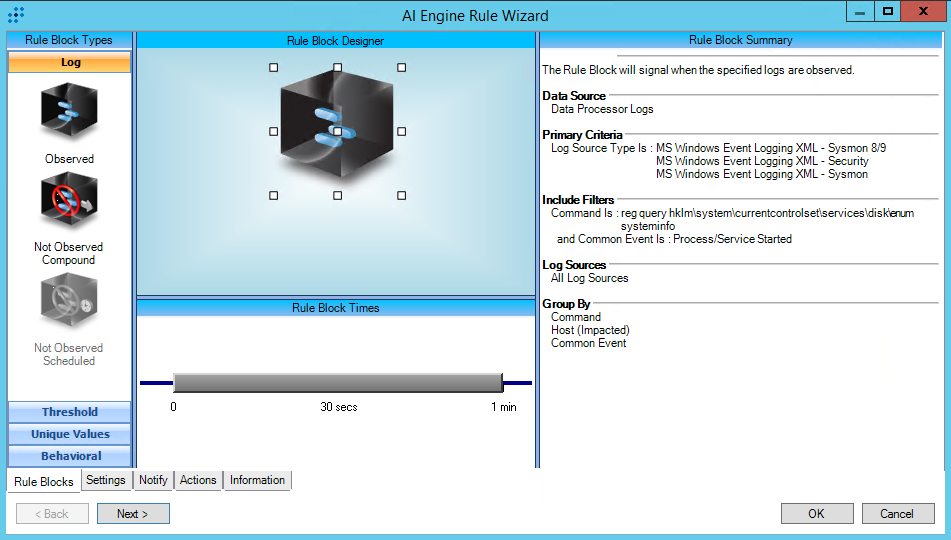Image resolution: width=951 pixels, height=540 pixels.
Task: Maximize the AI Engine Rule Wizard window
Action: (886, 11)
